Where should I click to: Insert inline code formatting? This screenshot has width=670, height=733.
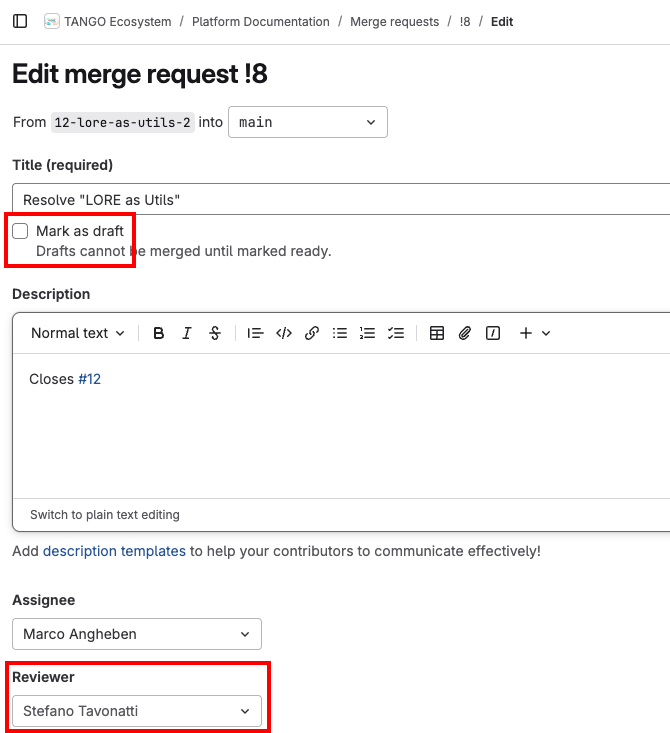(x=284, y=333)
